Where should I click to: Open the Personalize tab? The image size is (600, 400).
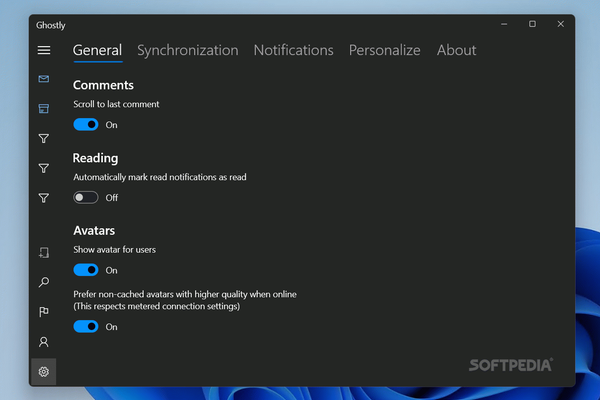(385, 50)
